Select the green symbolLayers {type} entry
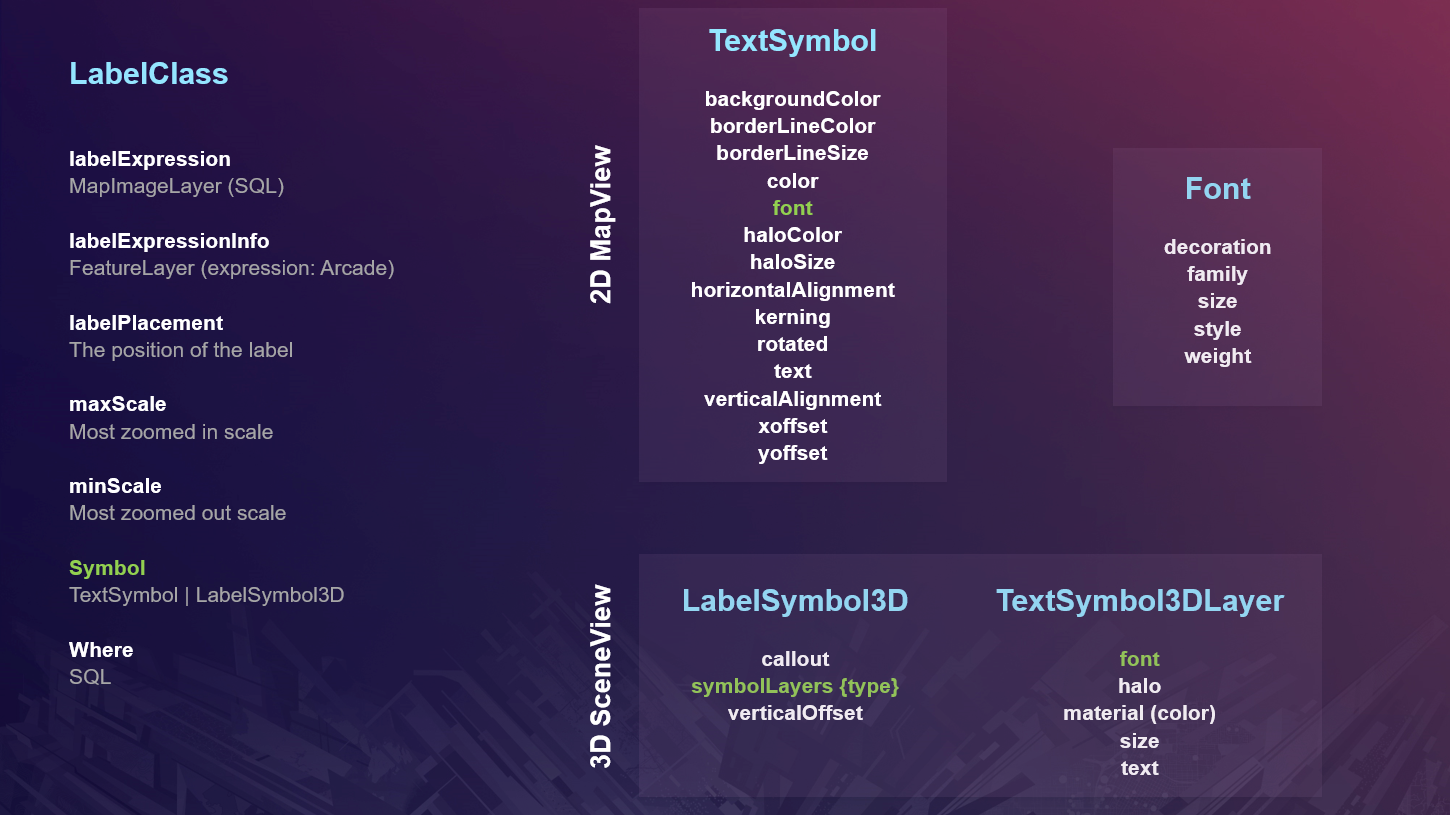Screen dimensions: 1450x815 [x=795, y=687]
